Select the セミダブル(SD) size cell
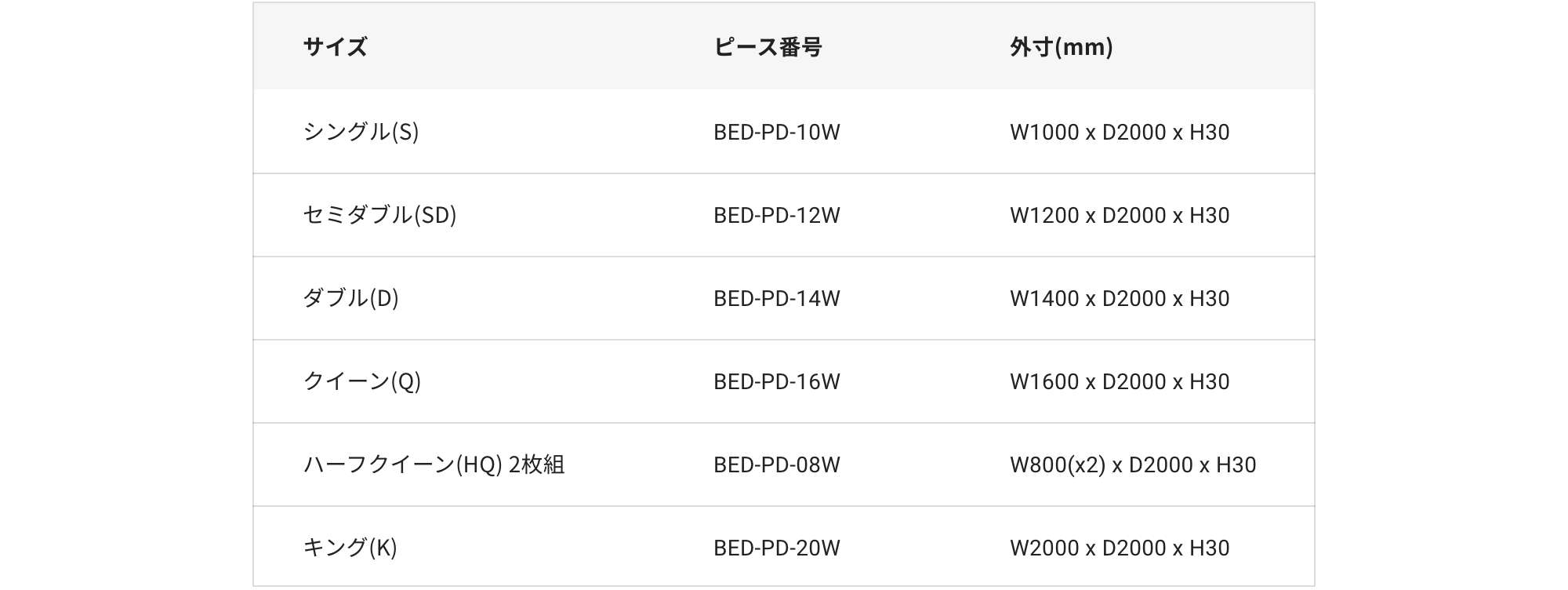The image size is (1568, 590). [379, 215]
